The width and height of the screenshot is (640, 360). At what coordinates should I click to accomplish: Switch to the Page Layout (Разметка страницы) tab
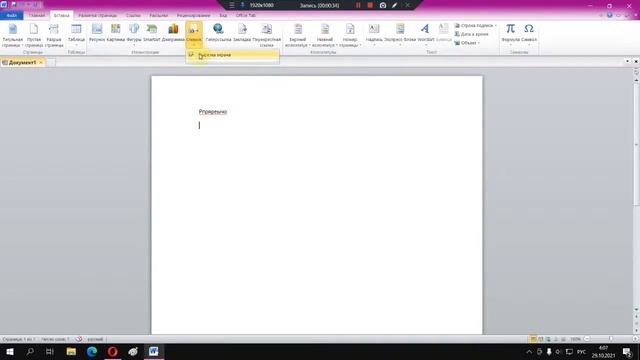pos(98,16)
